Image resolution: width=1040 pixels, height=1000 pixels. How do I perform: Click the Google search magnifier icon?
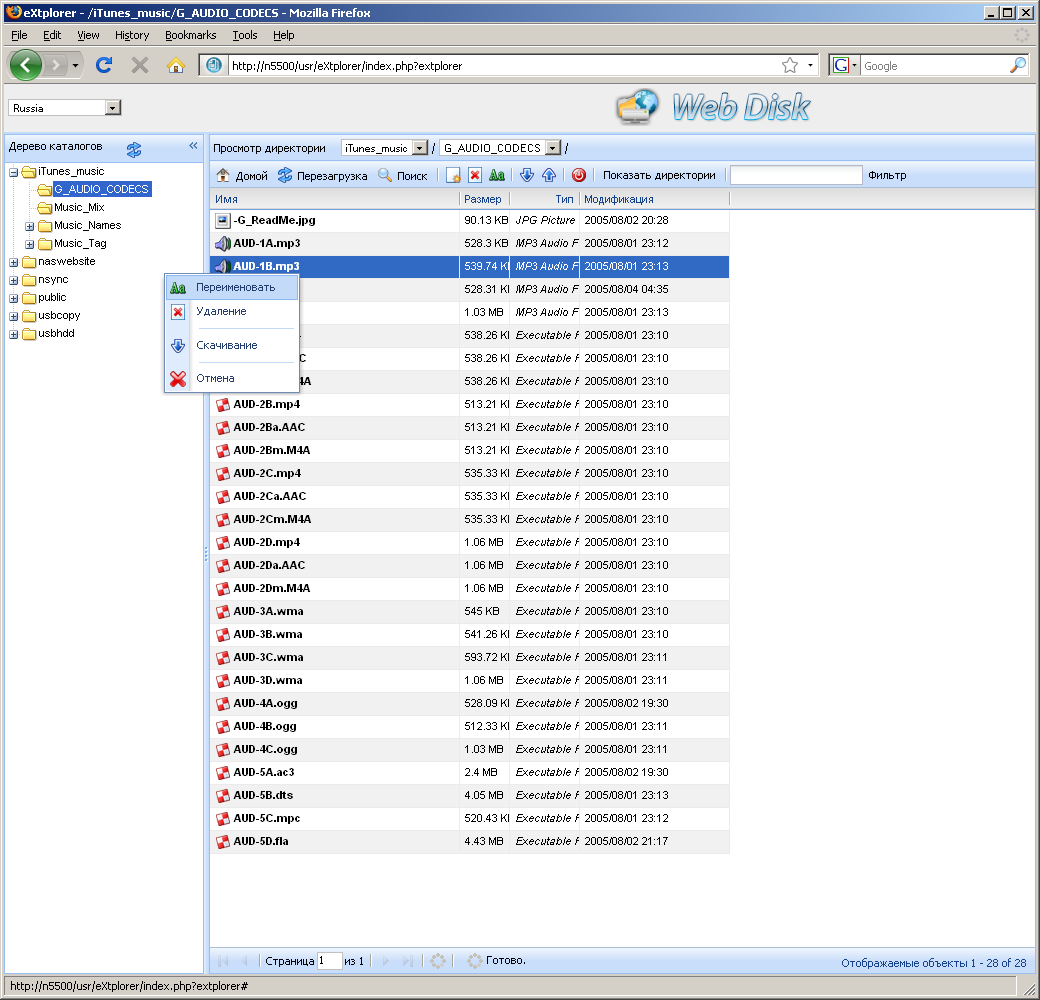(1017, 65)
